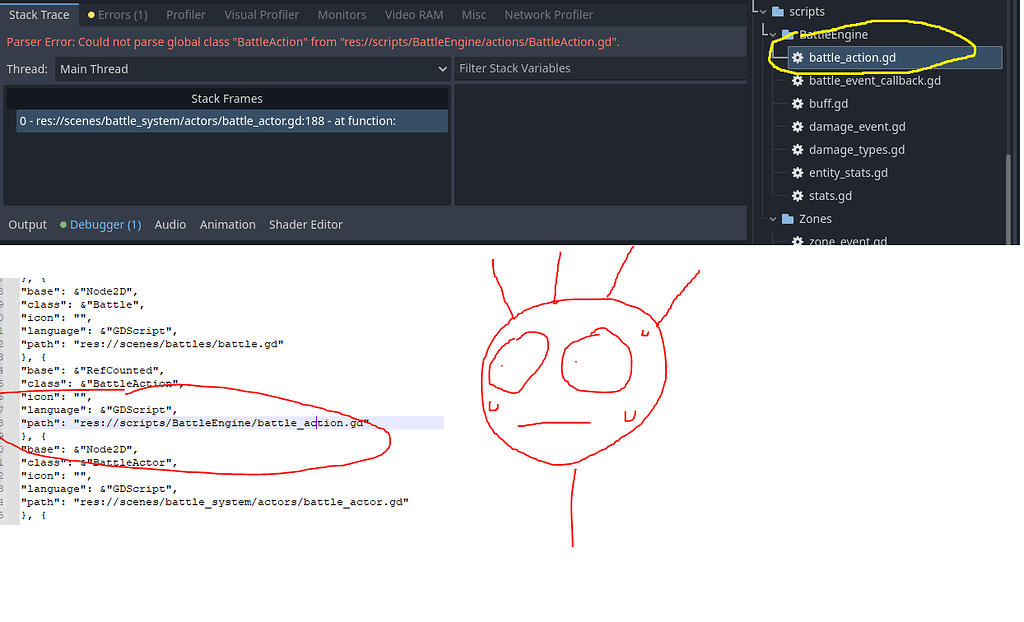Viewport: 1024px width, 622px height.
Task: Click gear icon of battle_event_callback.gd
Action: tap(797, 80)
